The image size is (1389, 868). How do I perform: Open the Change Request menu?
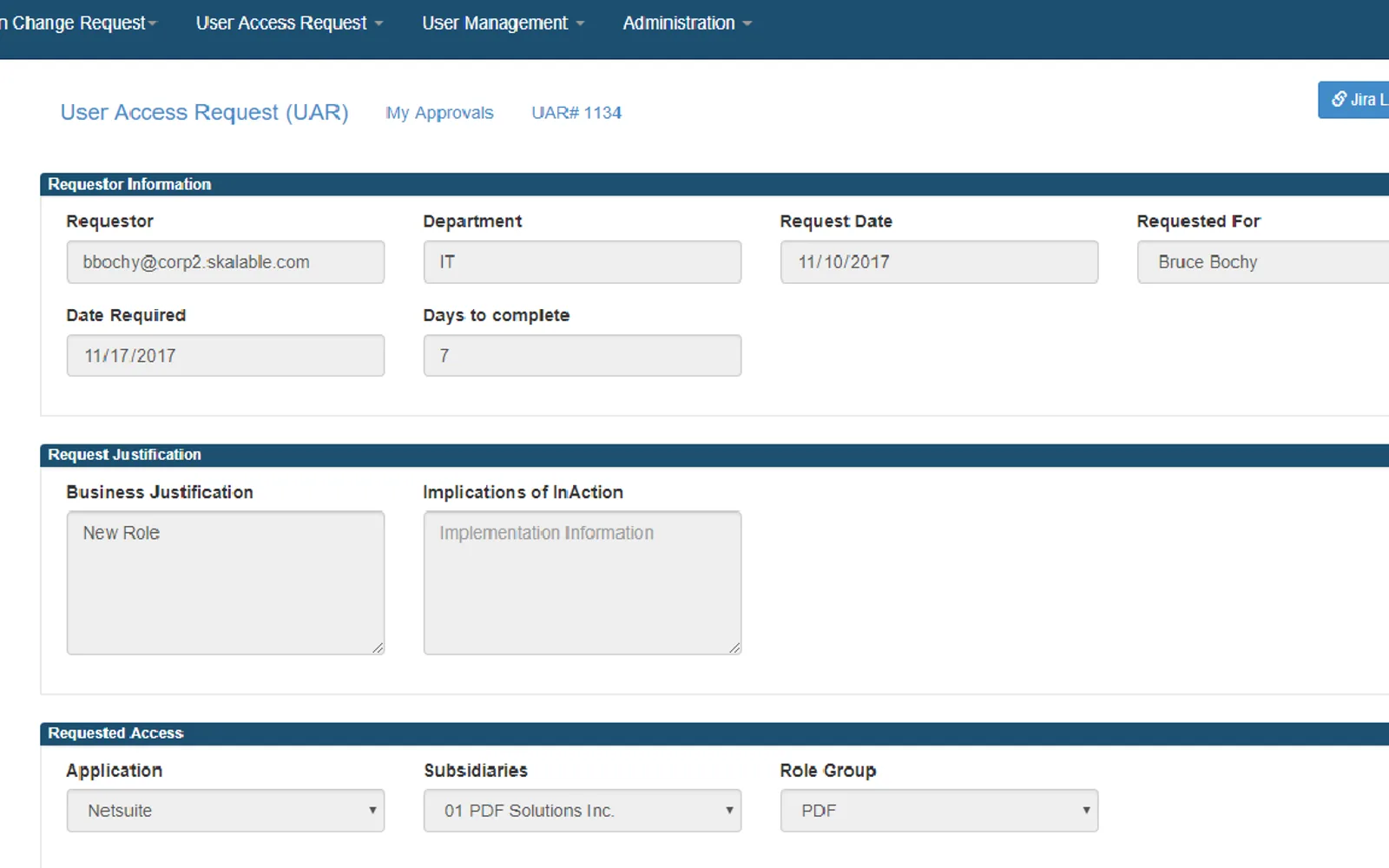click(x=79, y=23)
